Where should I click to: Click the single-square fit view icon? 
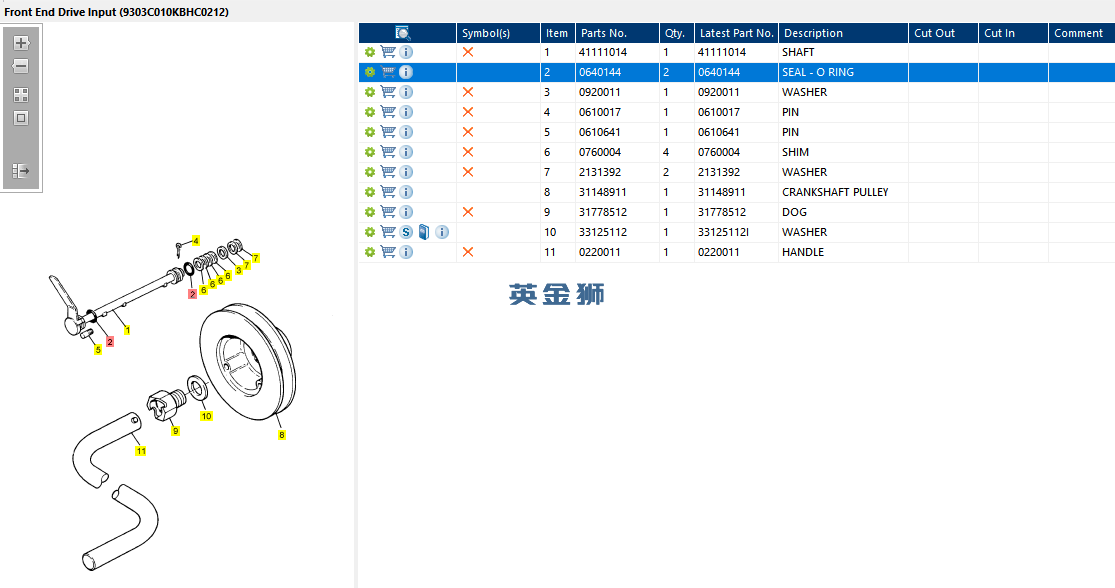[21, 118]
